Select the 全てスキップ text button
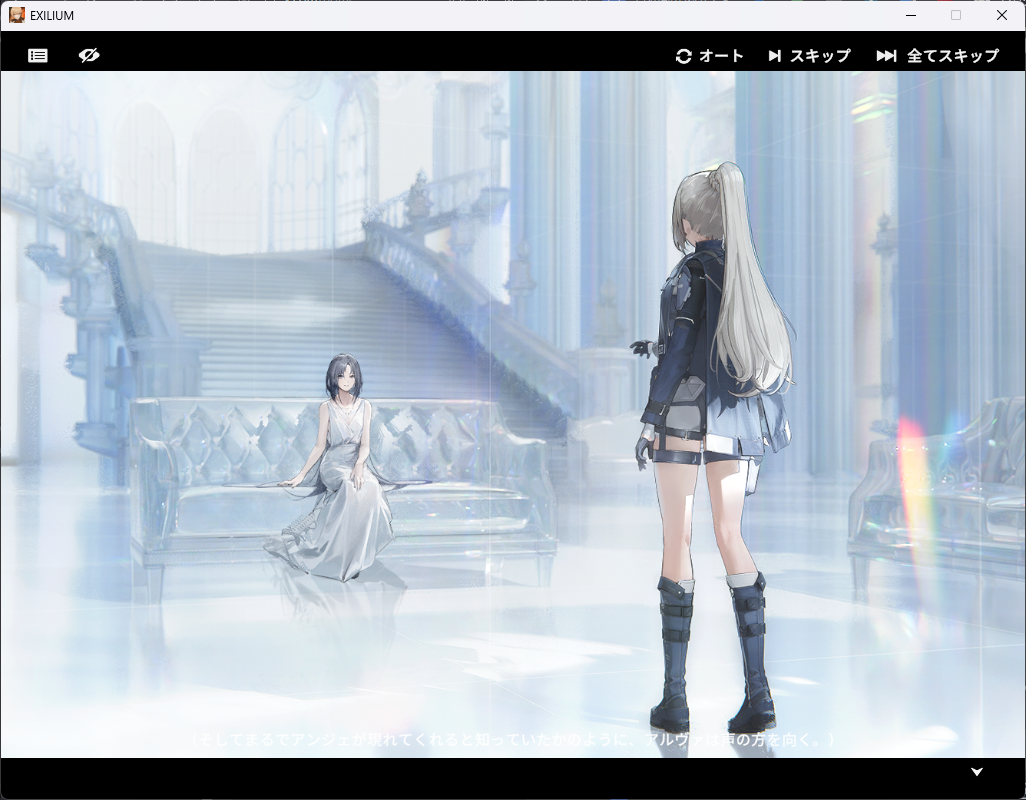The image size is (1026, 800). (x=952, y=56)
